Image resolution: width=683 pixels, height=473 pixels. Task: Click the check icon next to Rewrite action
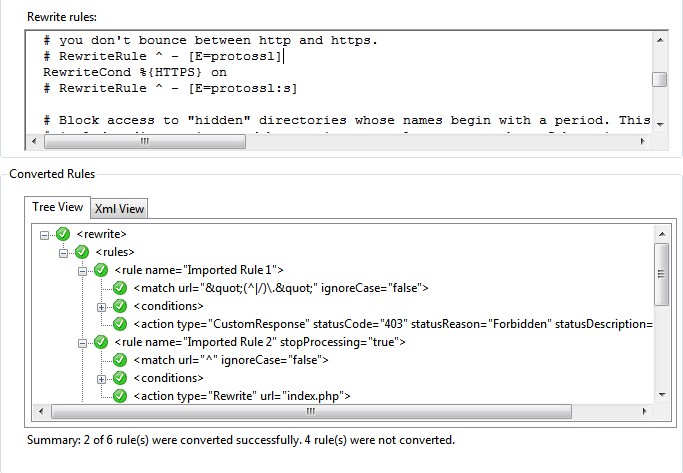(x=120, y=396)
